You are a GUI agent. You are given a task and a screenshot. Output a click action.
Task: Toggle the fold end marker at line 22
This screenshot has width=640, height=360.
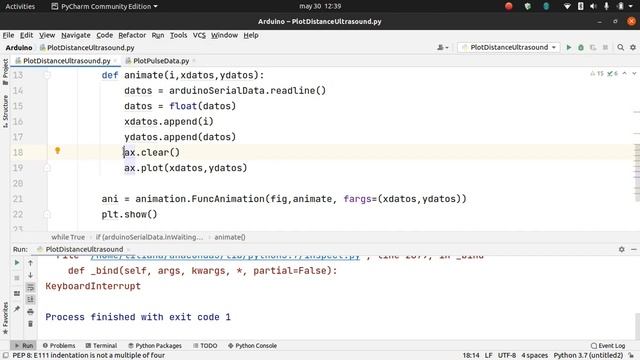click(x=47, y=214)
